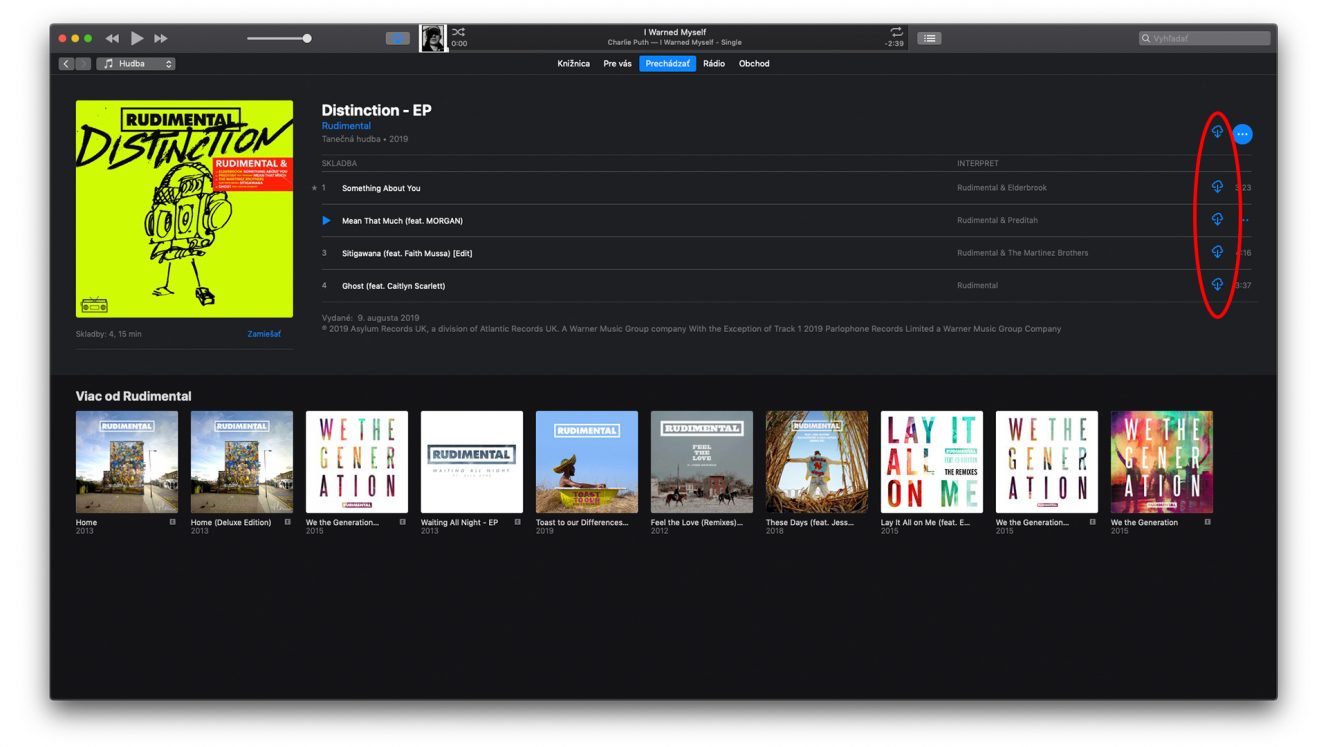Image resolution: width=1328 pixels, height=747 pixels.
Task: Open the Hudba media type dropdown
Action: pos(136,64)
